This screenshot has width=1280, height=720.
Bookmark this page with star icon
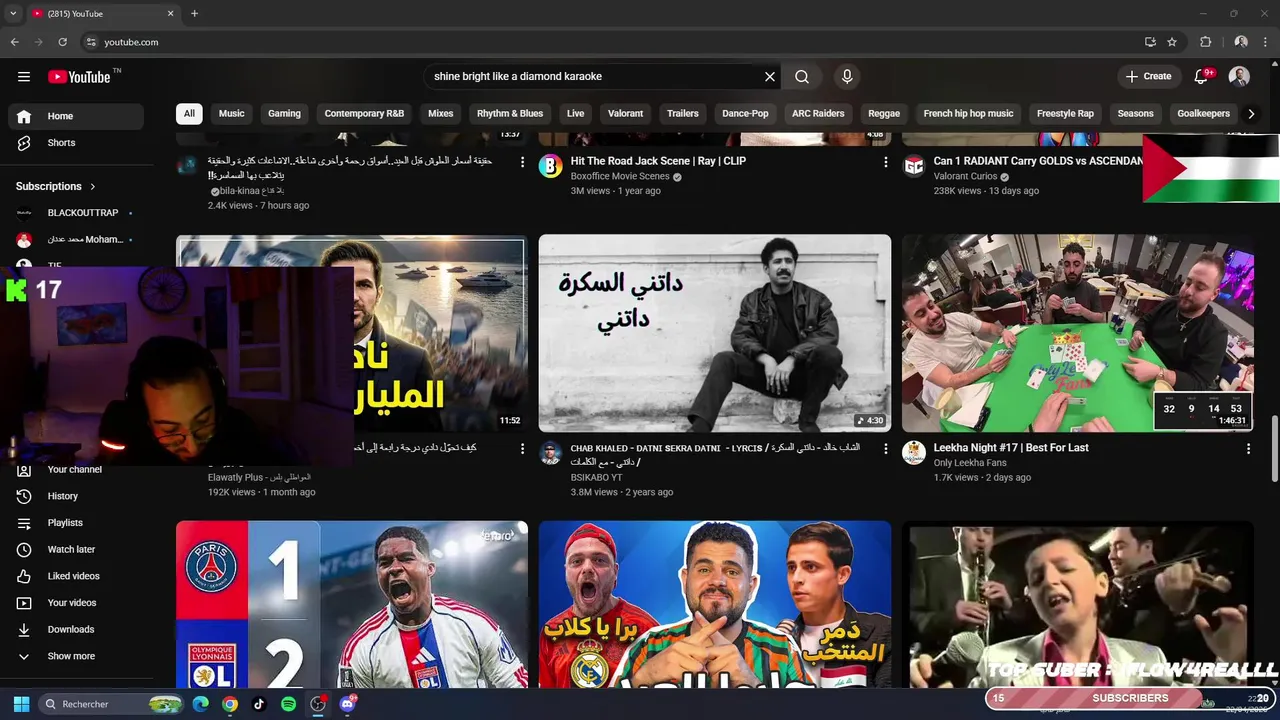(x=1172, y=42)
